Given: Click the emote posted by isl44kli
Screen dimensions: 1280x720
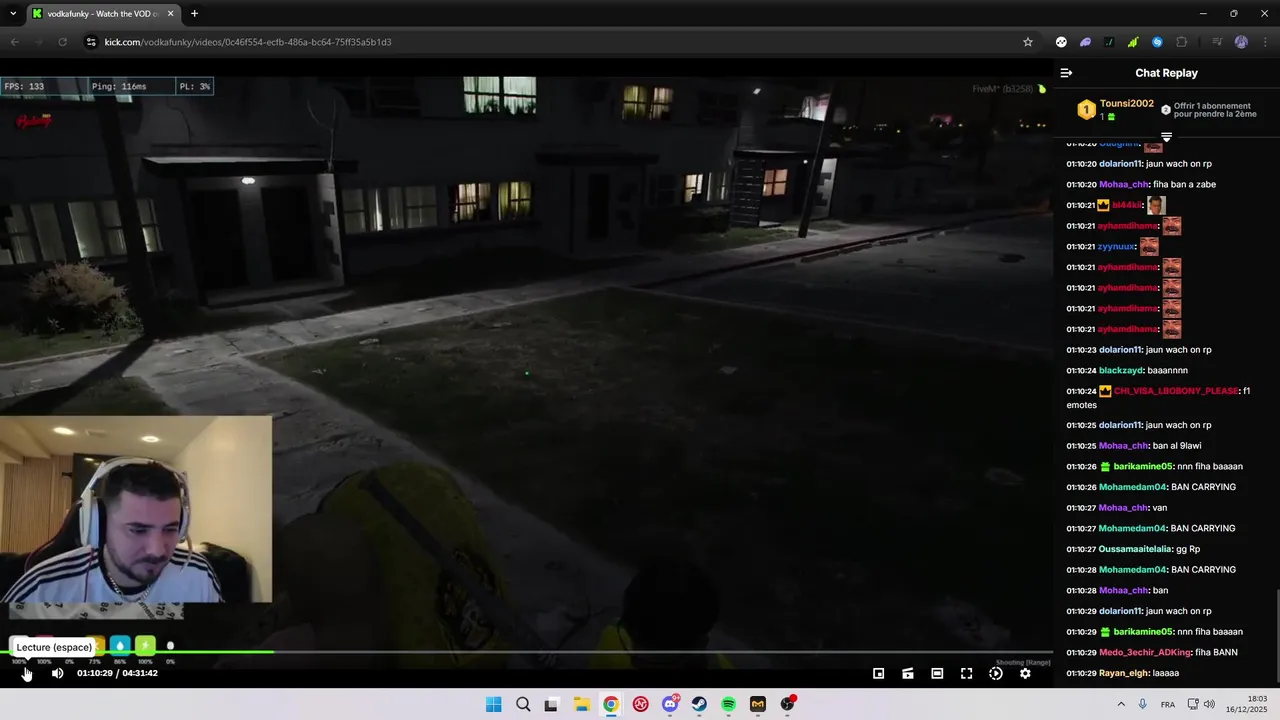Looking at the screenshot, I should [x=1155, y=205].
